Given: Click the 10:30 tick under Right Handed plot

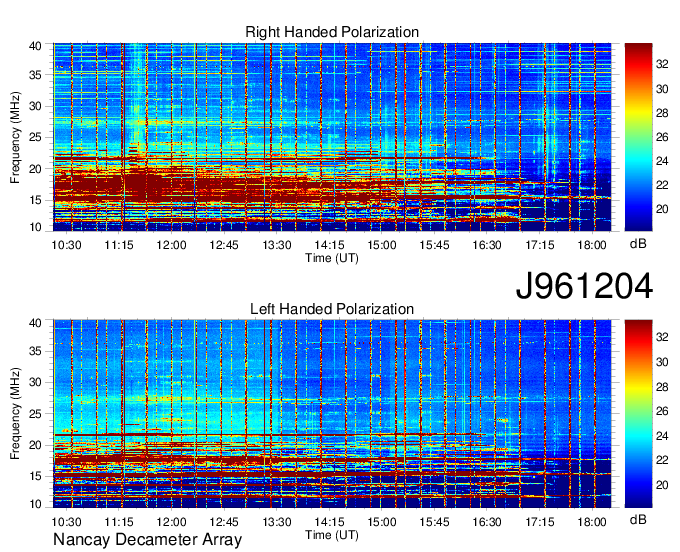Looking at the screenshot, I should tap(66, 245).
